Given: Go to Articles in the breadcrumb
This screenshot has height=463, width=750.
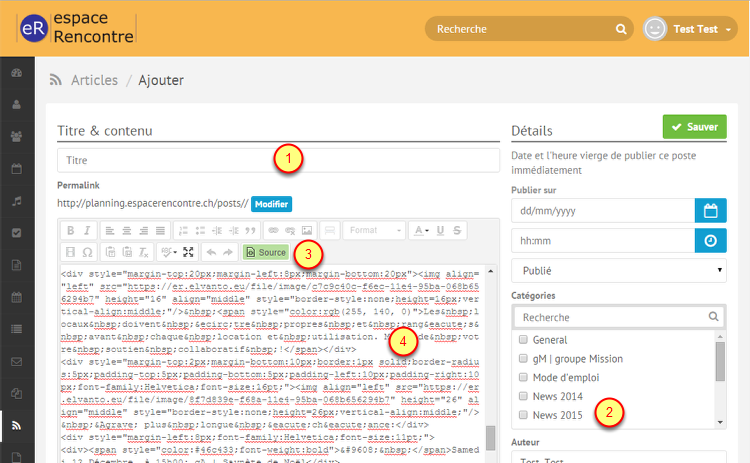Looking at the screenshot, I should 94,80.
